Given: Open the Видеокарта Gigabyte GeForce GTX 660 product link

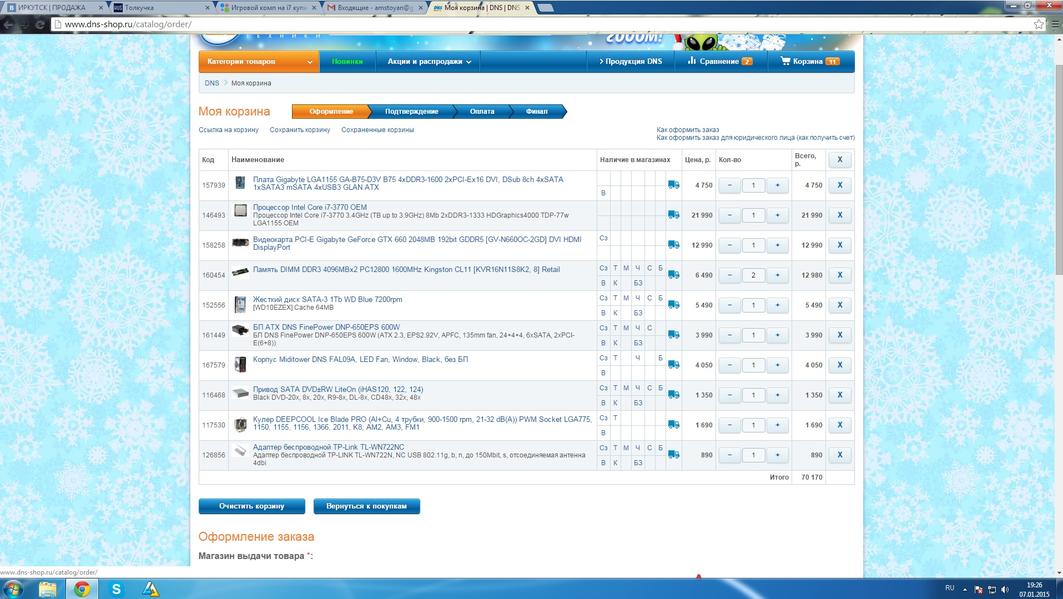Looking at the screenshot, I should click(x=417, y=243).
